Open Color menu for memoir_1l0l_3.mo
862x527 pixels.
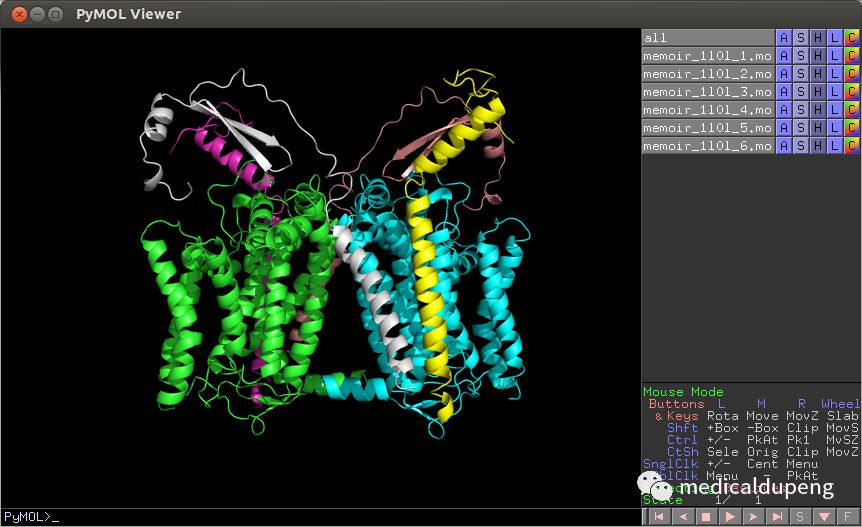coord(852,92)
